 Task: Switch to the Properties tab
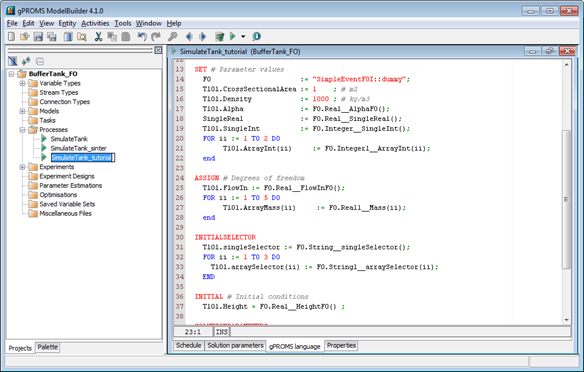[341, 345]
